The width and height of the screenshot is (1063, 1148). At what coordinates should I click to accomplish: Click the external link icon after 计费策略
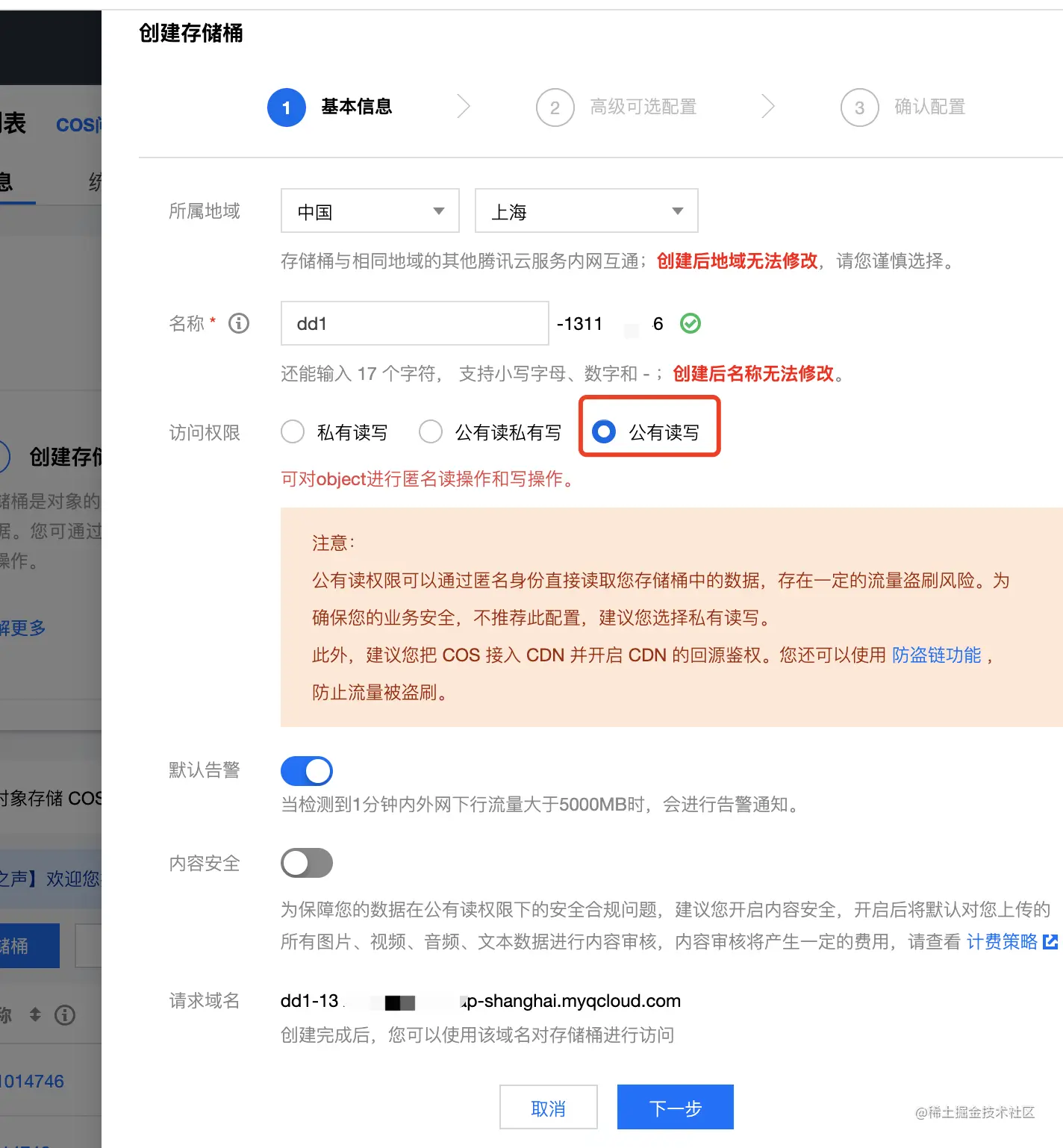pyautogui.click(x=1050, y=942)
